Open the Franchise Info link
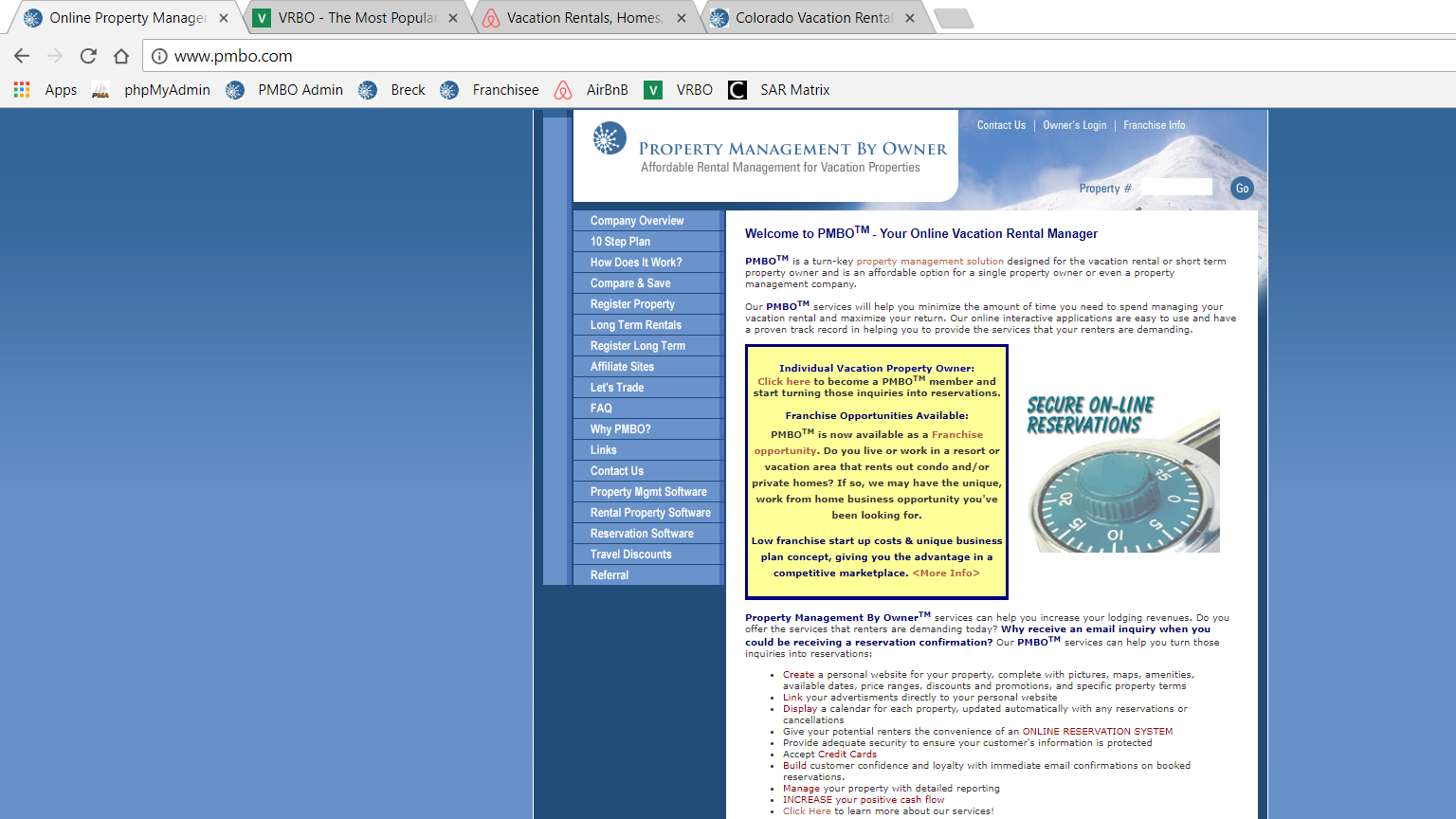Viewport: 1456px width, 819px height. [x=1154, y=125]
